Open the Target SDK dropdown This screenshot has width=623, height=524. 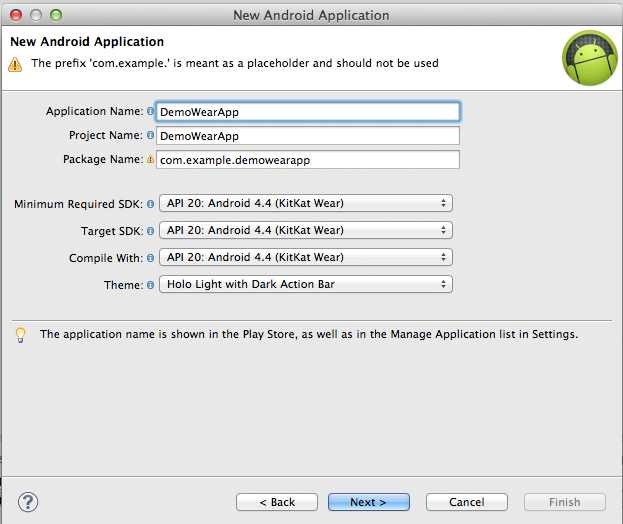coord(305,231)
